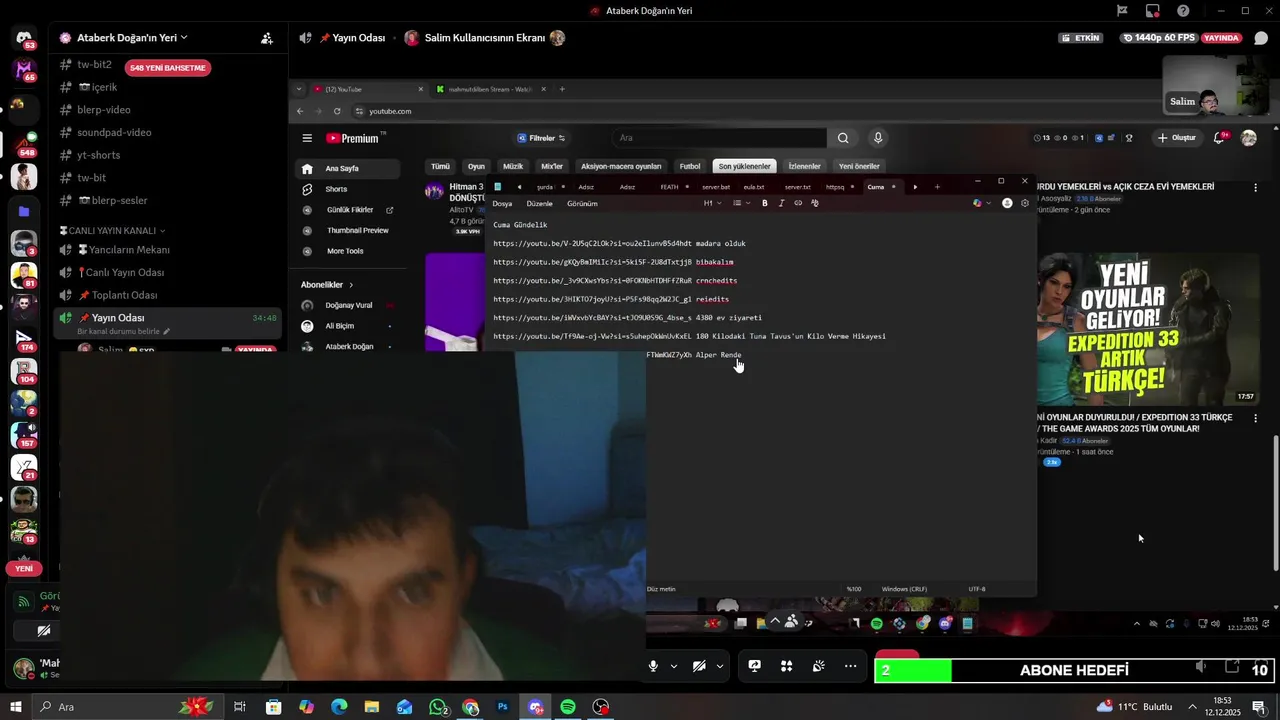Open Notepad Görünüm menu
1280x720 pixels.
(x=582, y=203)
